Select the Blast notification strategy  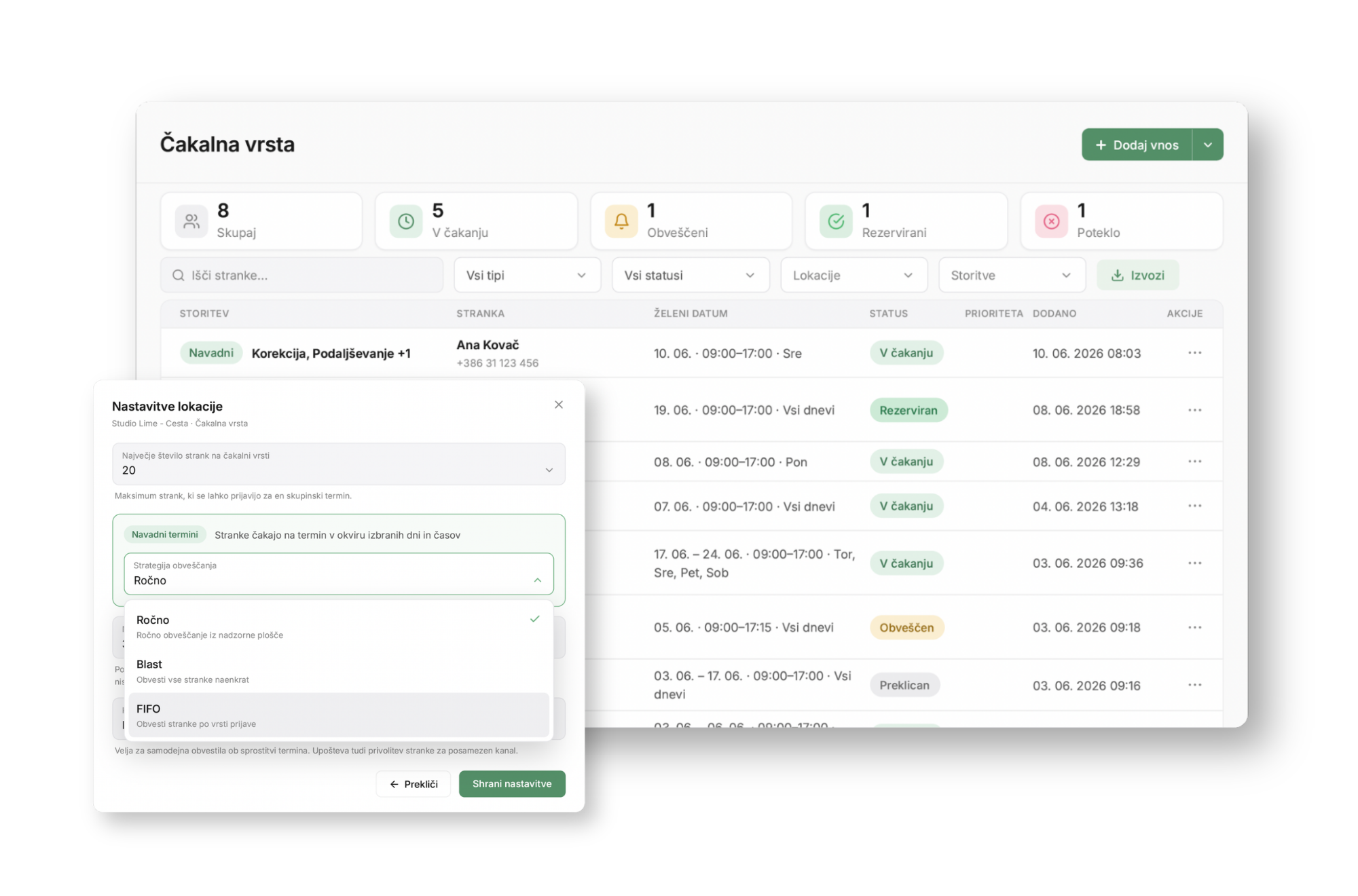point(338,671)
